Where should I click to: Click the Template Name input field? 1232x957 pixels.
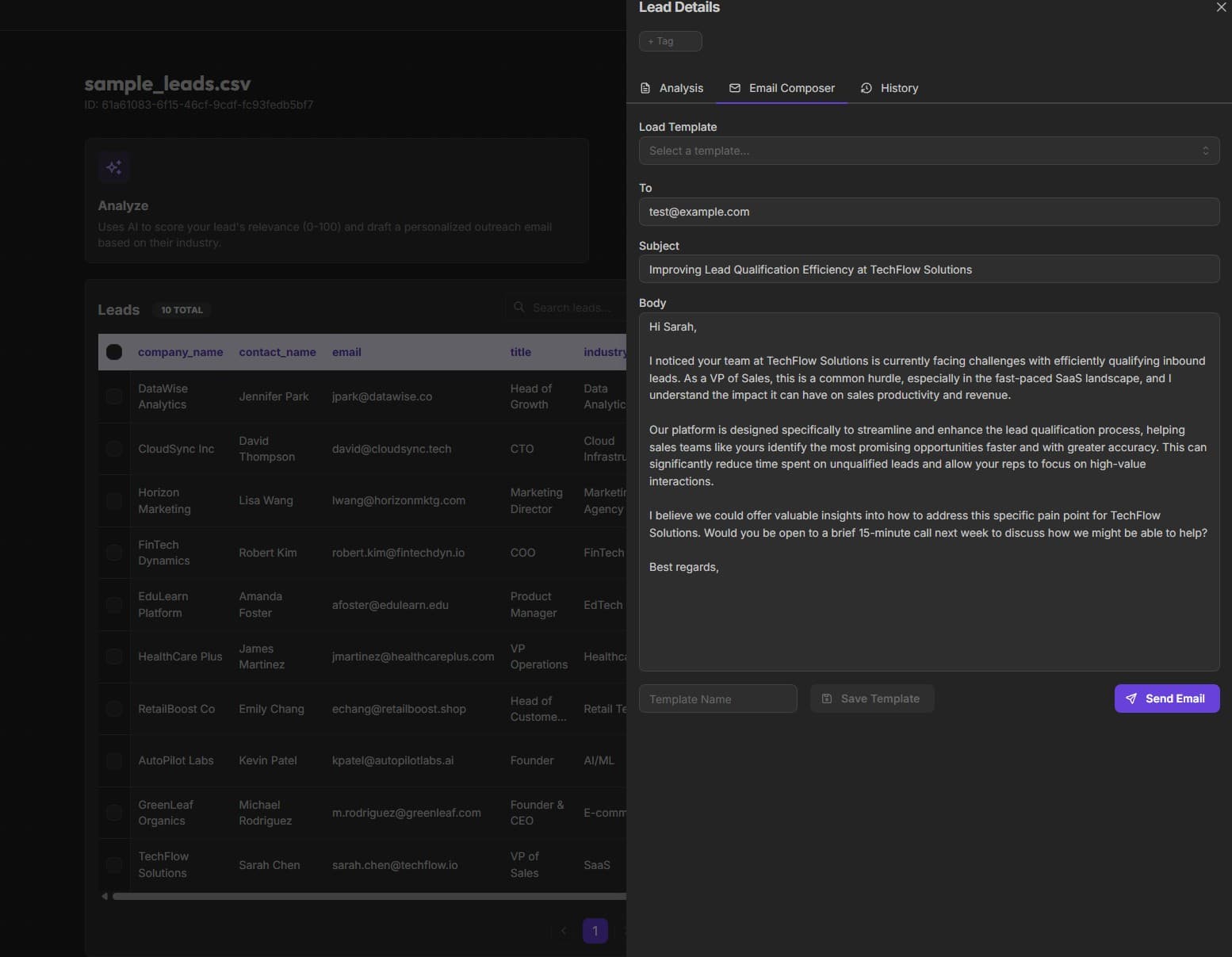717,699
